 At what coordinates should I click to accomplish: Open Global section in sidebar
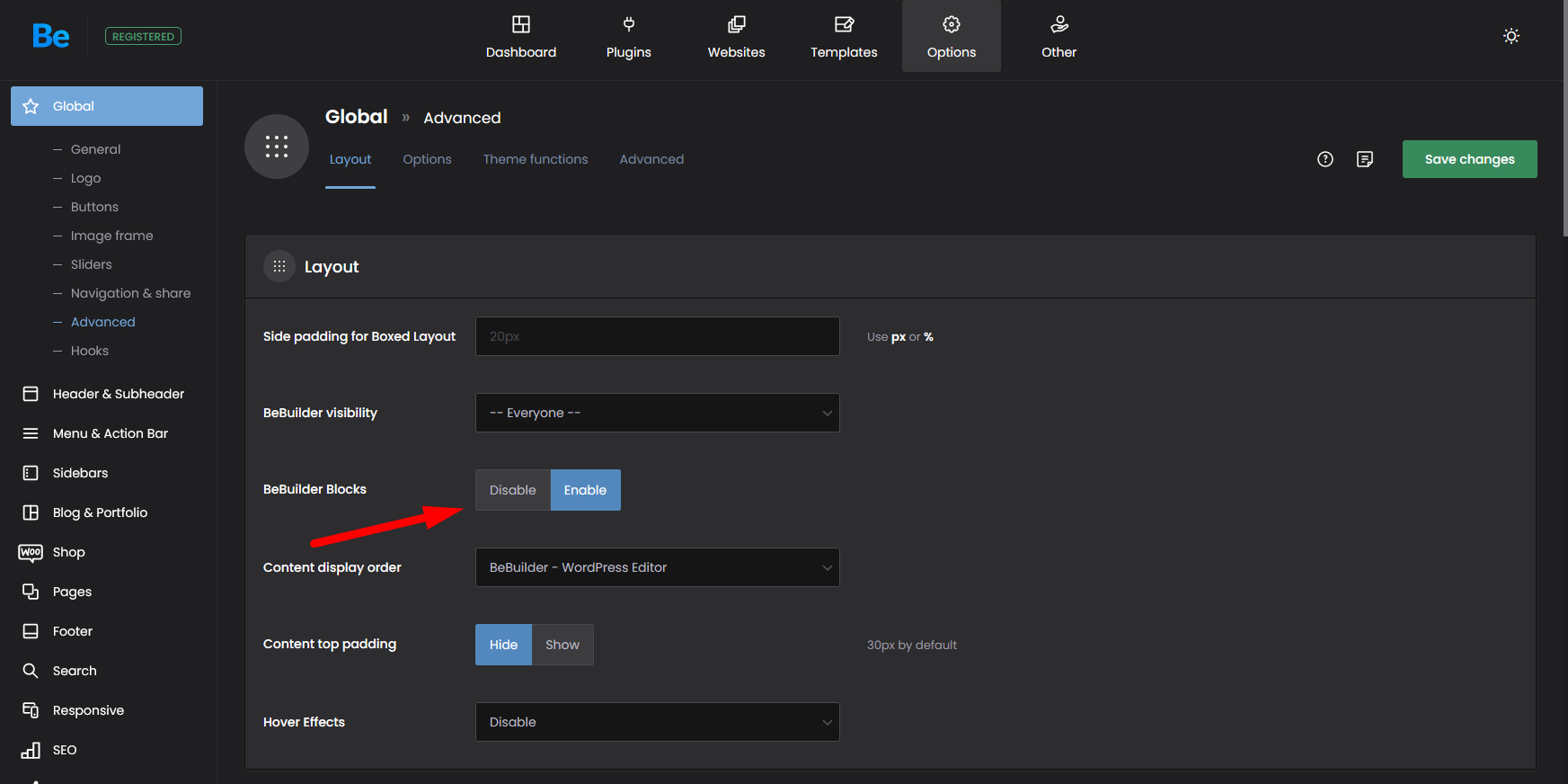point(107,106)
